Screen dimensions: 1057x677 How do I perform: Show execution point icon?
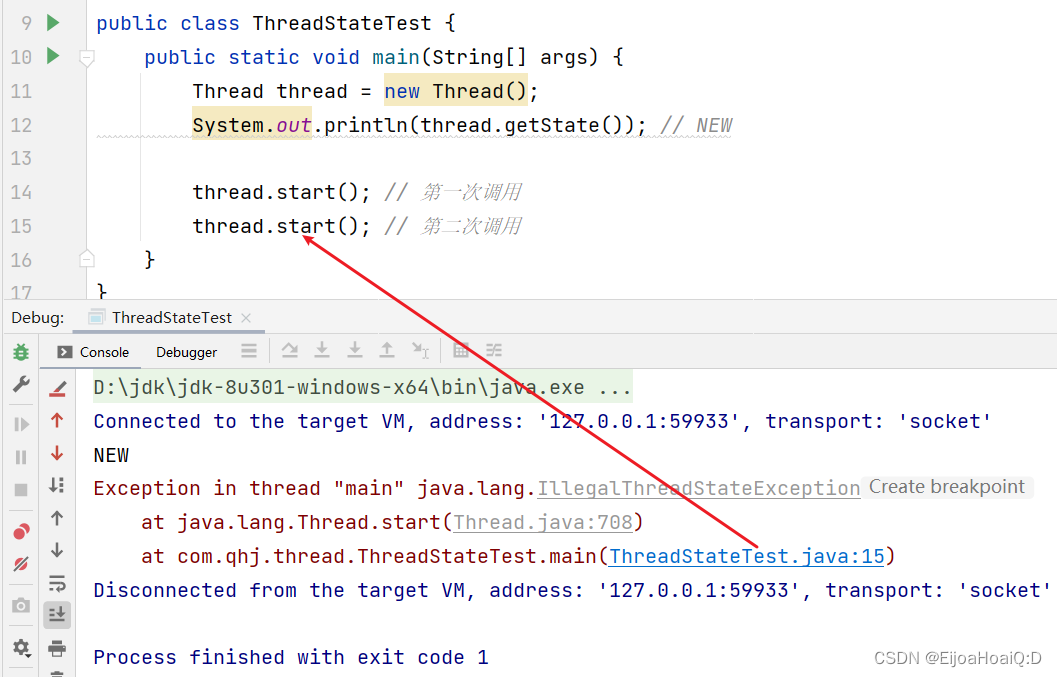[x=249, y=351]
